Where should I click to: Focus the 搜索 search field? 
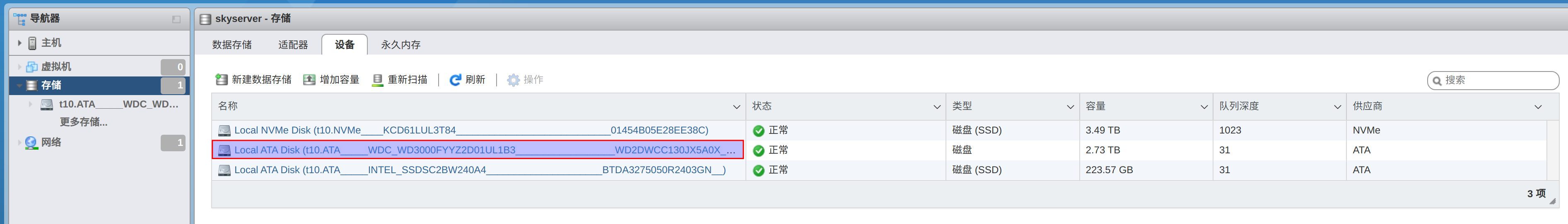point(1493,80)
